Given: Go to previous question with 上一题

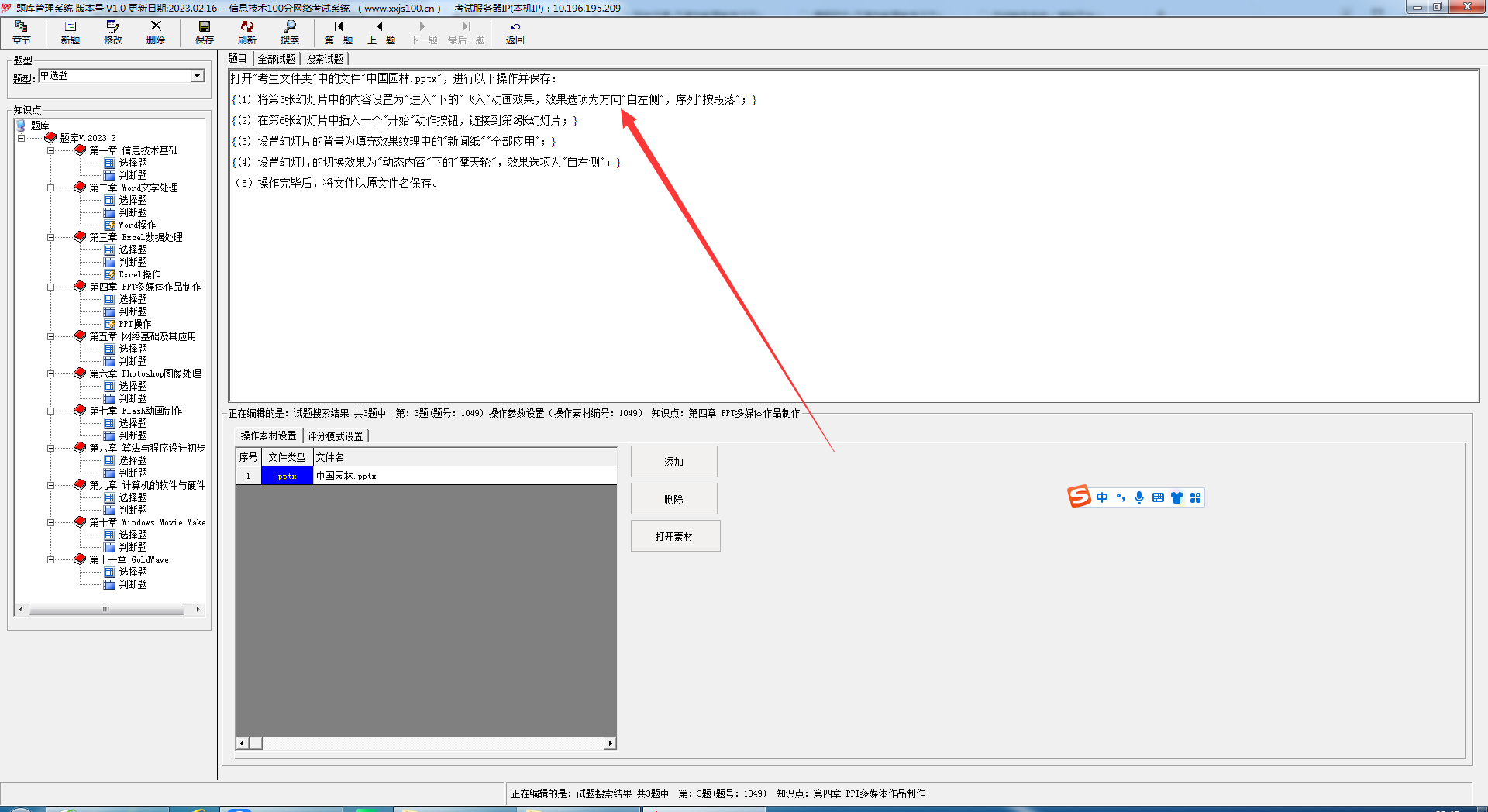Looking at the screenshot, I should point(381,32).
